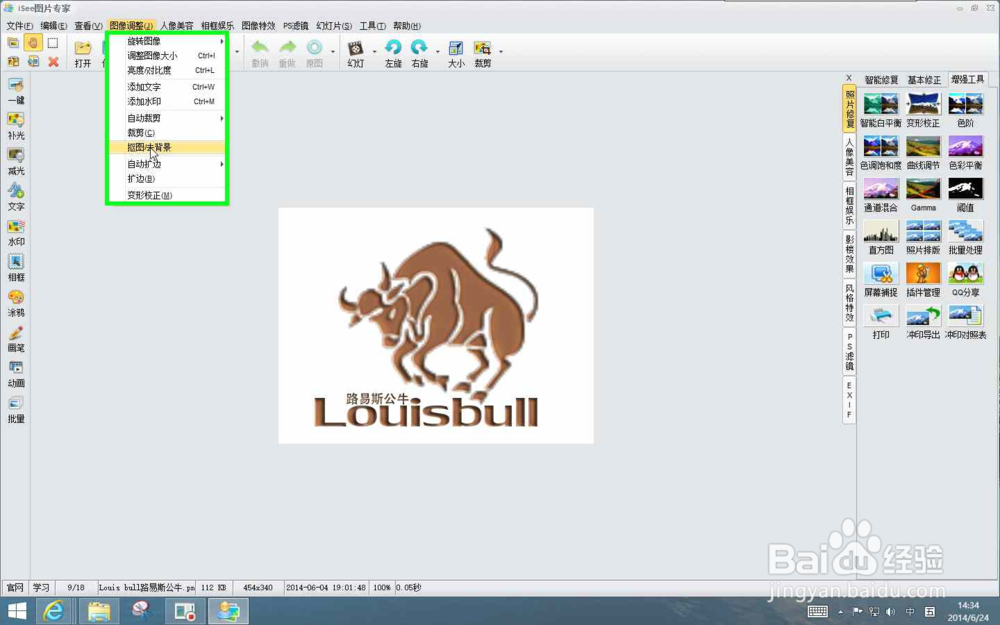Viewport: 1000px width, 625px height.
Task: Choose 调整图像大小 menu entry
Action: coord(166,55)
